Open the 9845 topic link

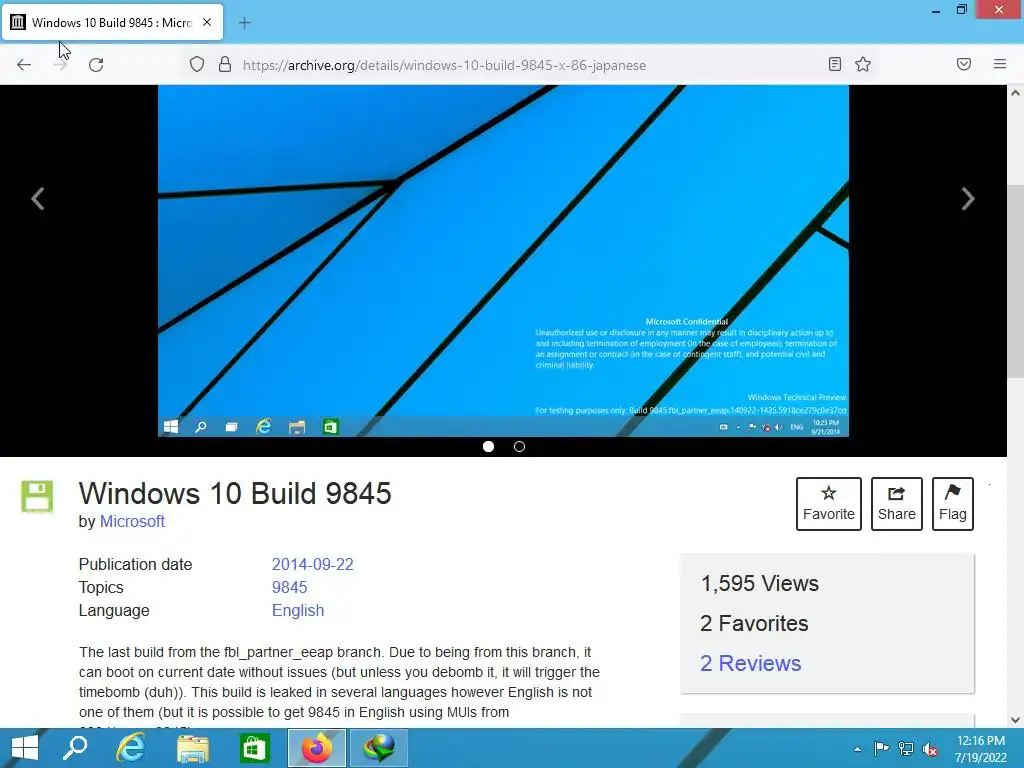(289, 587)
